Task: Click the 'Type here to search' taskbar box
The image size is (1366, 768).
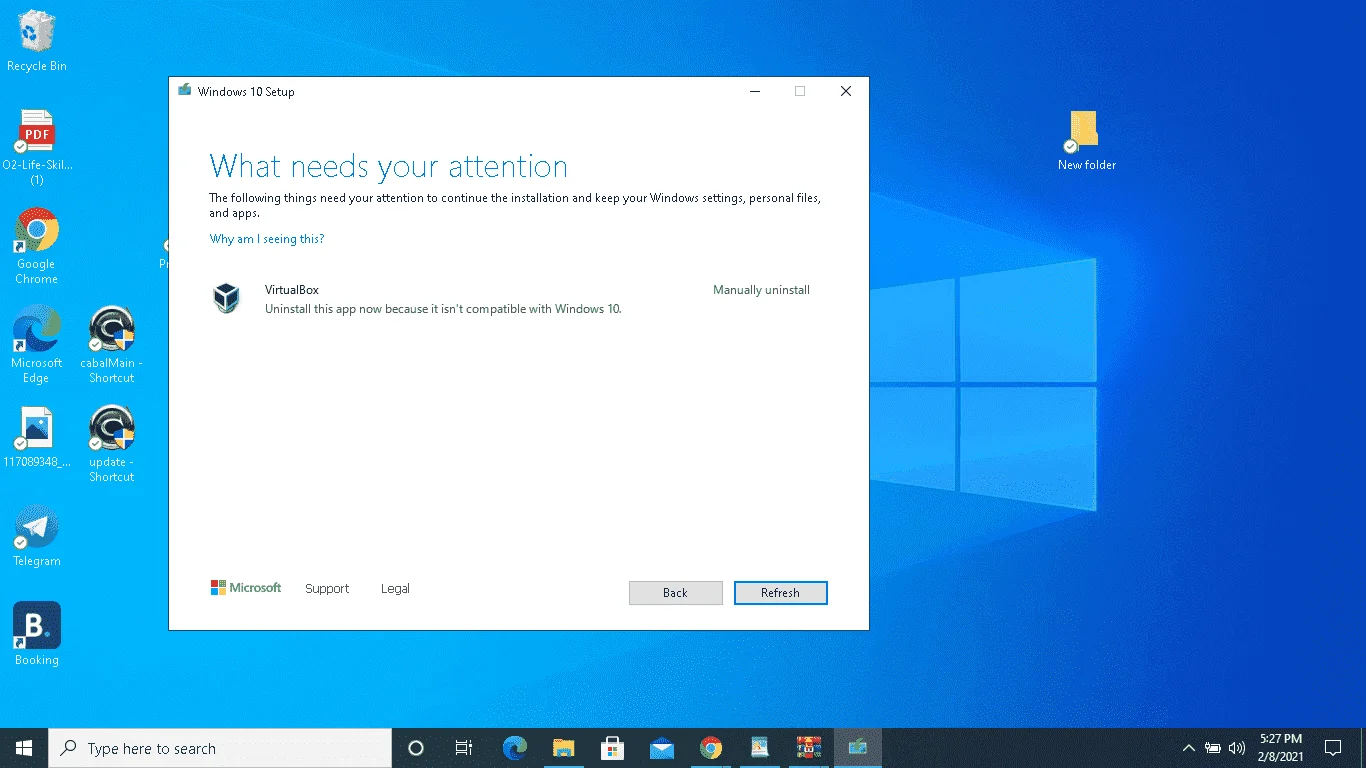Action: coord(220,748)
